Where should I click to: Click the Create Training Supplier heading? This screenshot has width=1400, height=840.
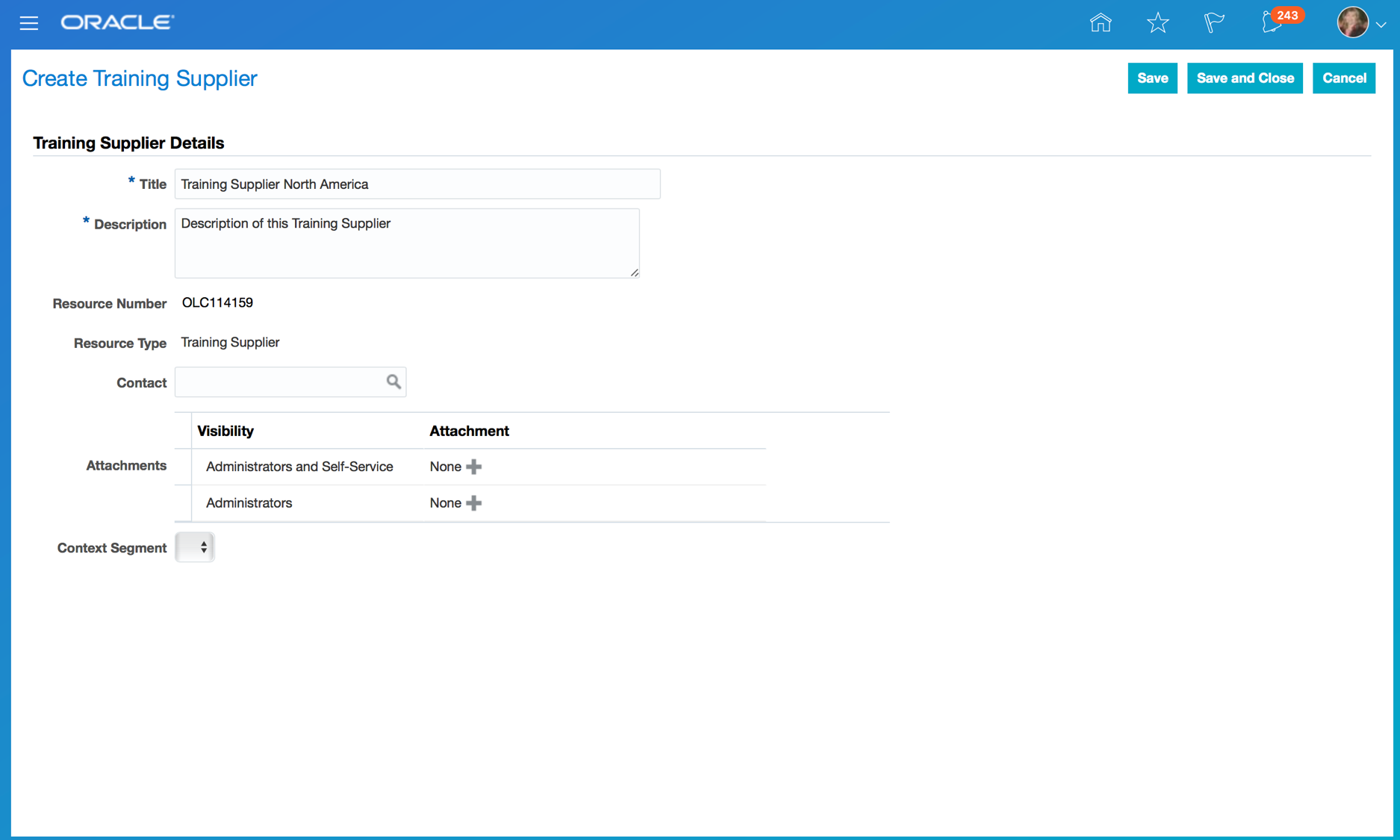[x=140, y=78]
